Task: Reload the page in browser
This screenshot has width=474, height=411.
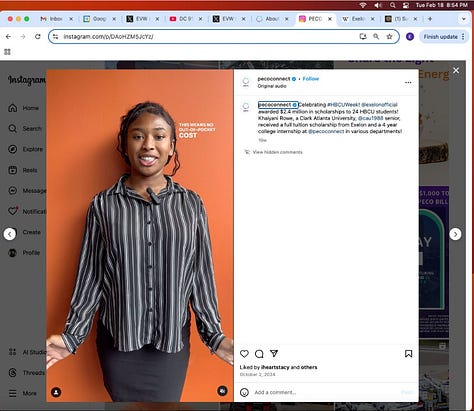Action: tap(38, 37)
